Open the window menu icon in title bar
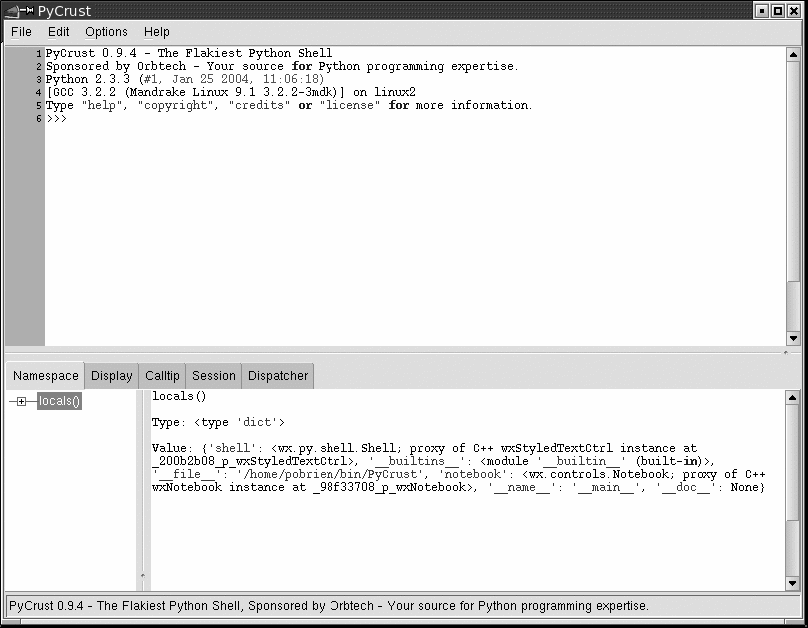Screen dimensions: 808x628 14,11
